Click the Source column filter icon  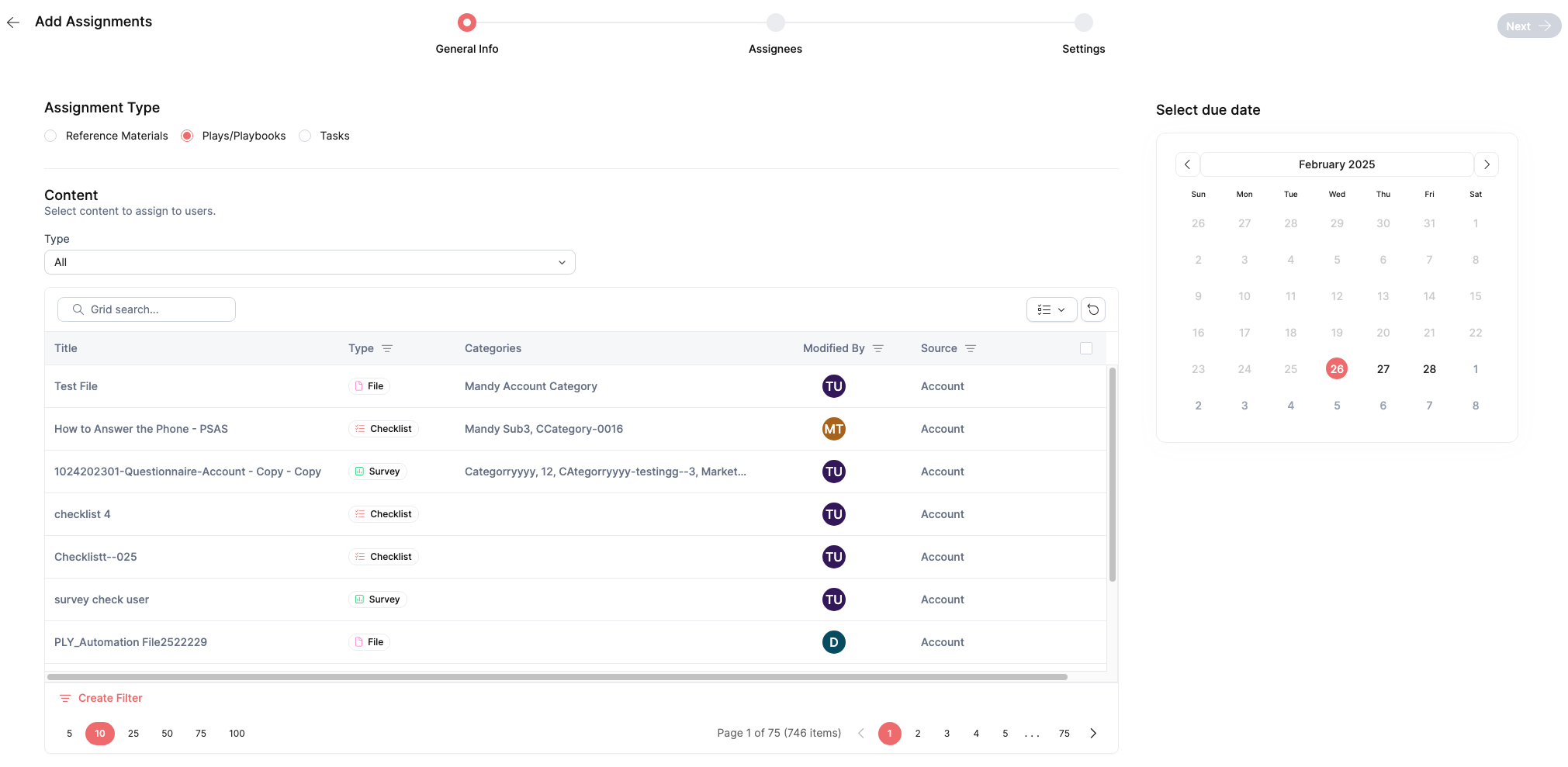pos(971,349)
